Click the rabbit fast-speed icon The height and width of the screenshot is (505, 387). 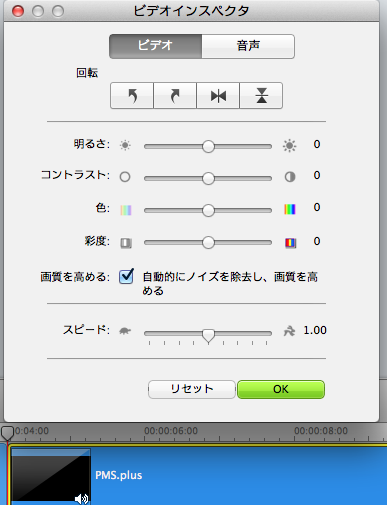[289, 331]
